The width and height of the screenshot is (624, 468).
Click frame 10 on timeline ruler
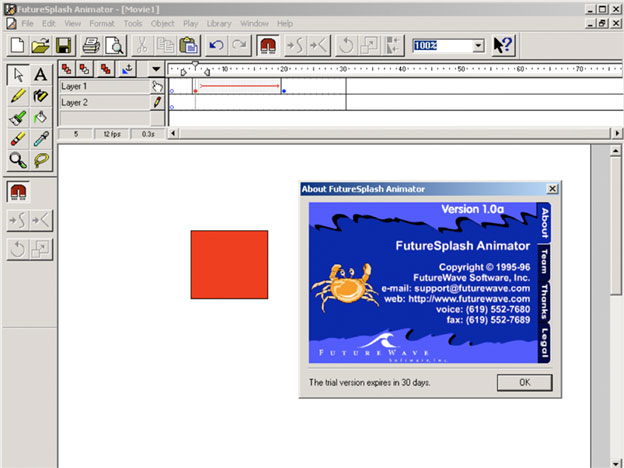[225, 69]
